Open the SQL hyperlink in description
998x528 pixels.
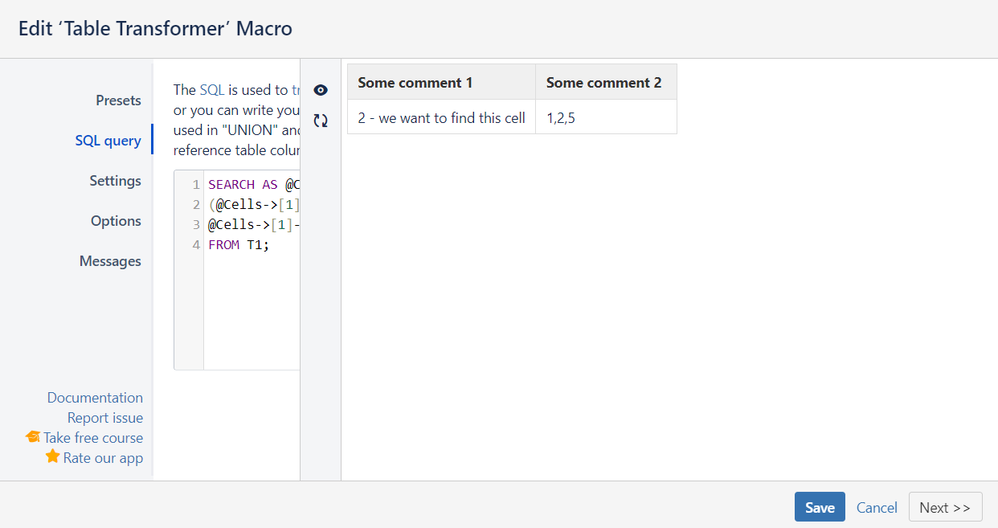click(212, 90)
